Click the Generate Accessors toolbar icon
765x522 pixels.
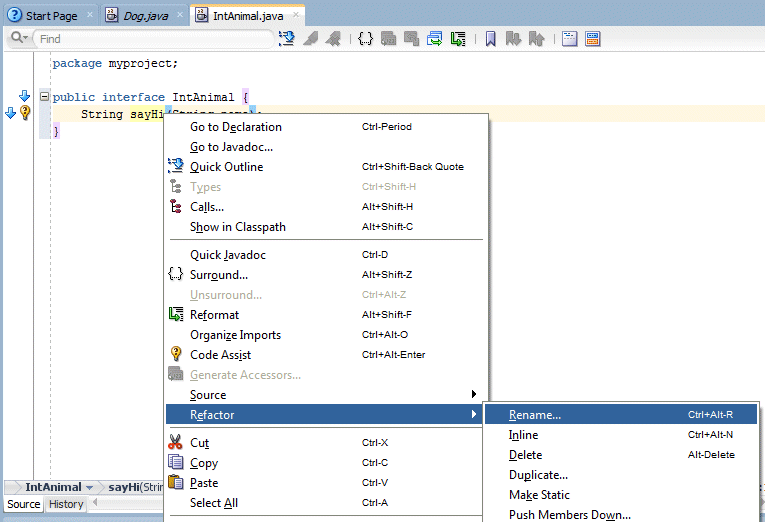[x=388, y=39]
